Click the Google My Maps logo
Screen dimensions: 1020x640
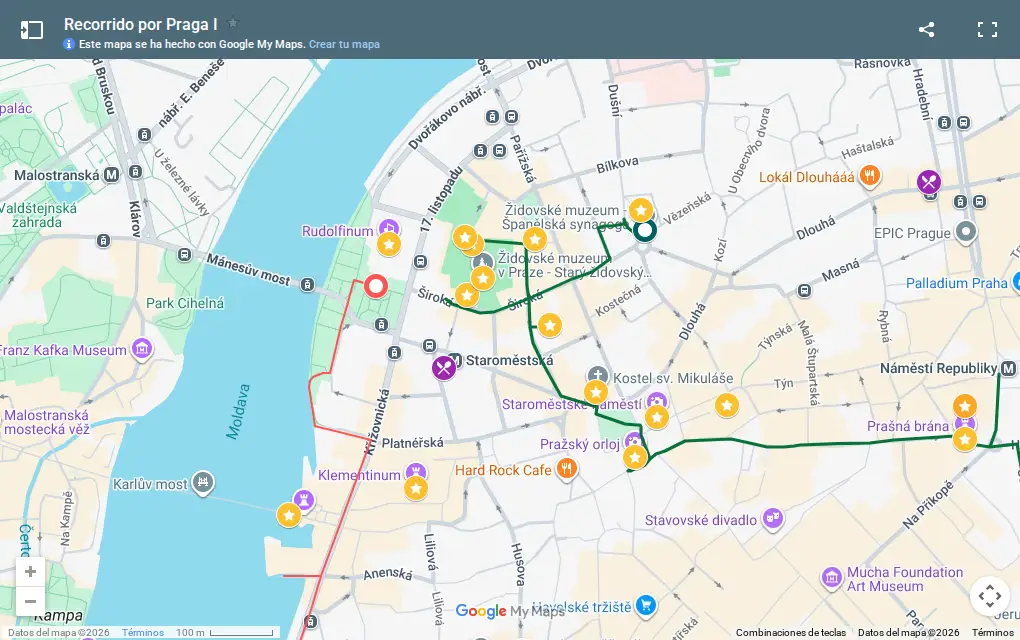(509, 611)
